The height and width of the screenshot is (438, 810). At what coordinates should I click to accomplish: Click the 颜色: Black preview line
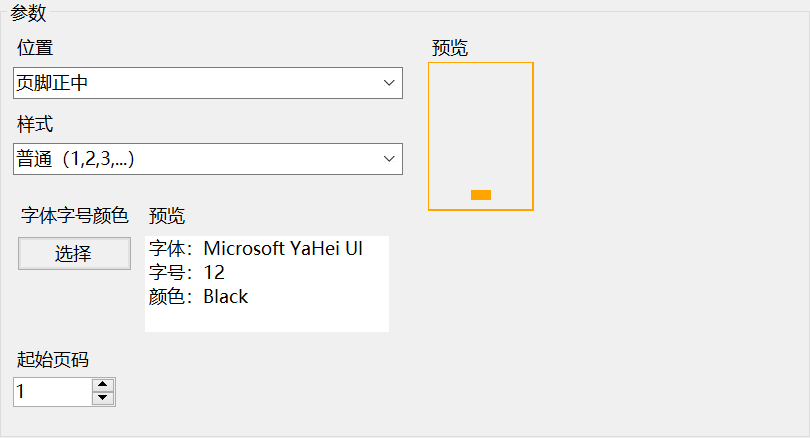pyautogui.click(x=198, y=296)
